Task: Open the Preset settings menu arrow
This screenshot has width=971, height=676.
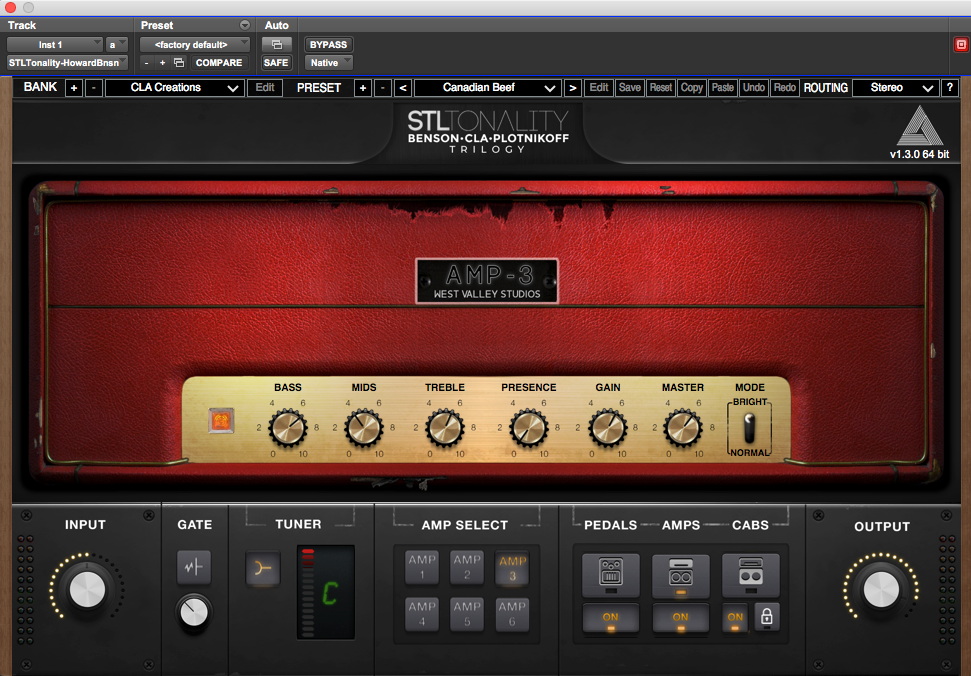Action: [245, 25]
